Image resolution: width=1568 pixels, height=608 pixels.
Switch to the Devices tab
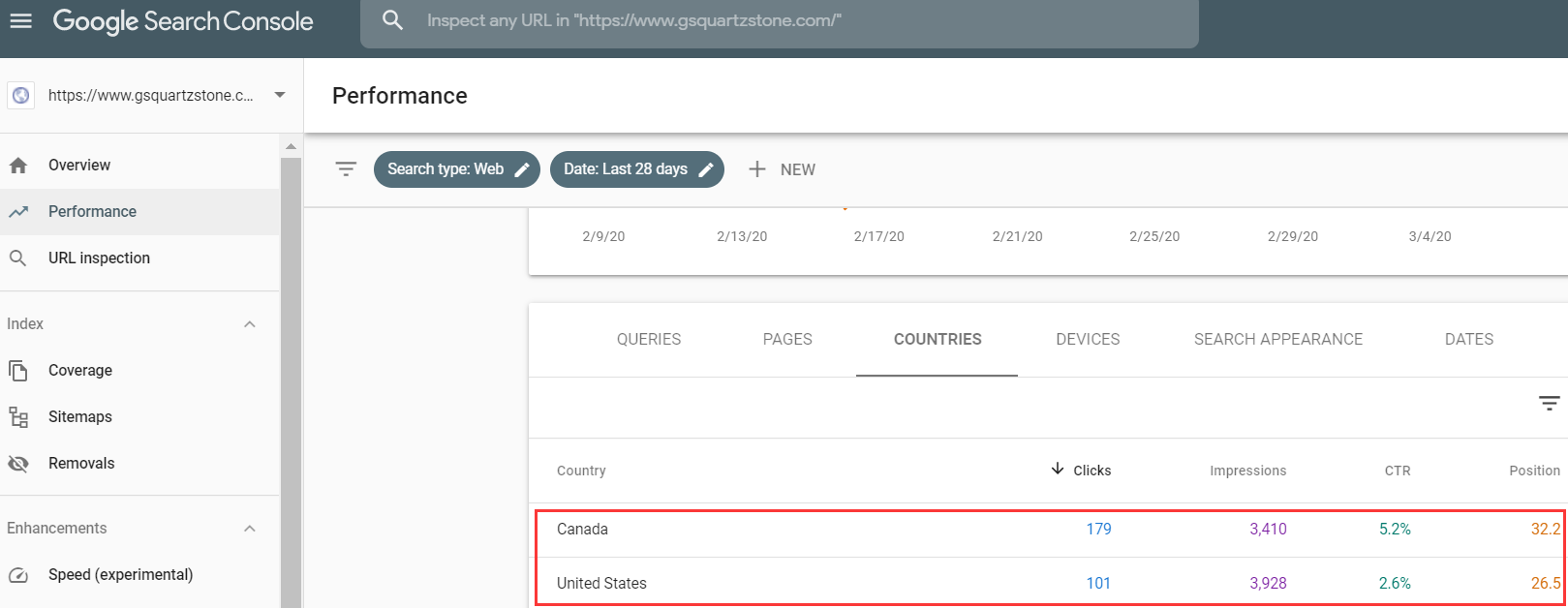tap(1088, 340)
